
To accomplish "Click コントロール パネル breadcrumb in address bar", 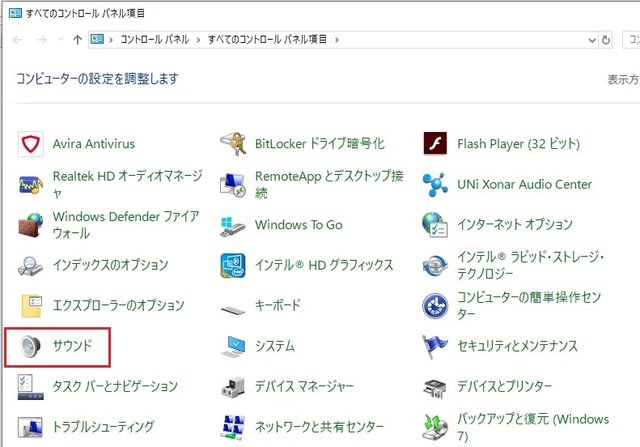I will click(154, 39).
